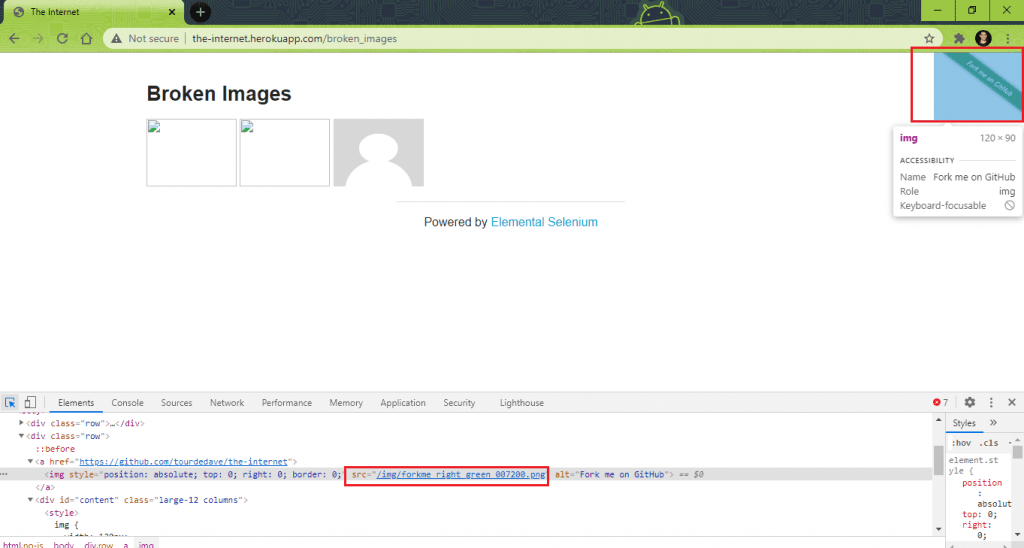Open the Performance tab
This screenshot has height=548, width=1024.
click(287, 403)
